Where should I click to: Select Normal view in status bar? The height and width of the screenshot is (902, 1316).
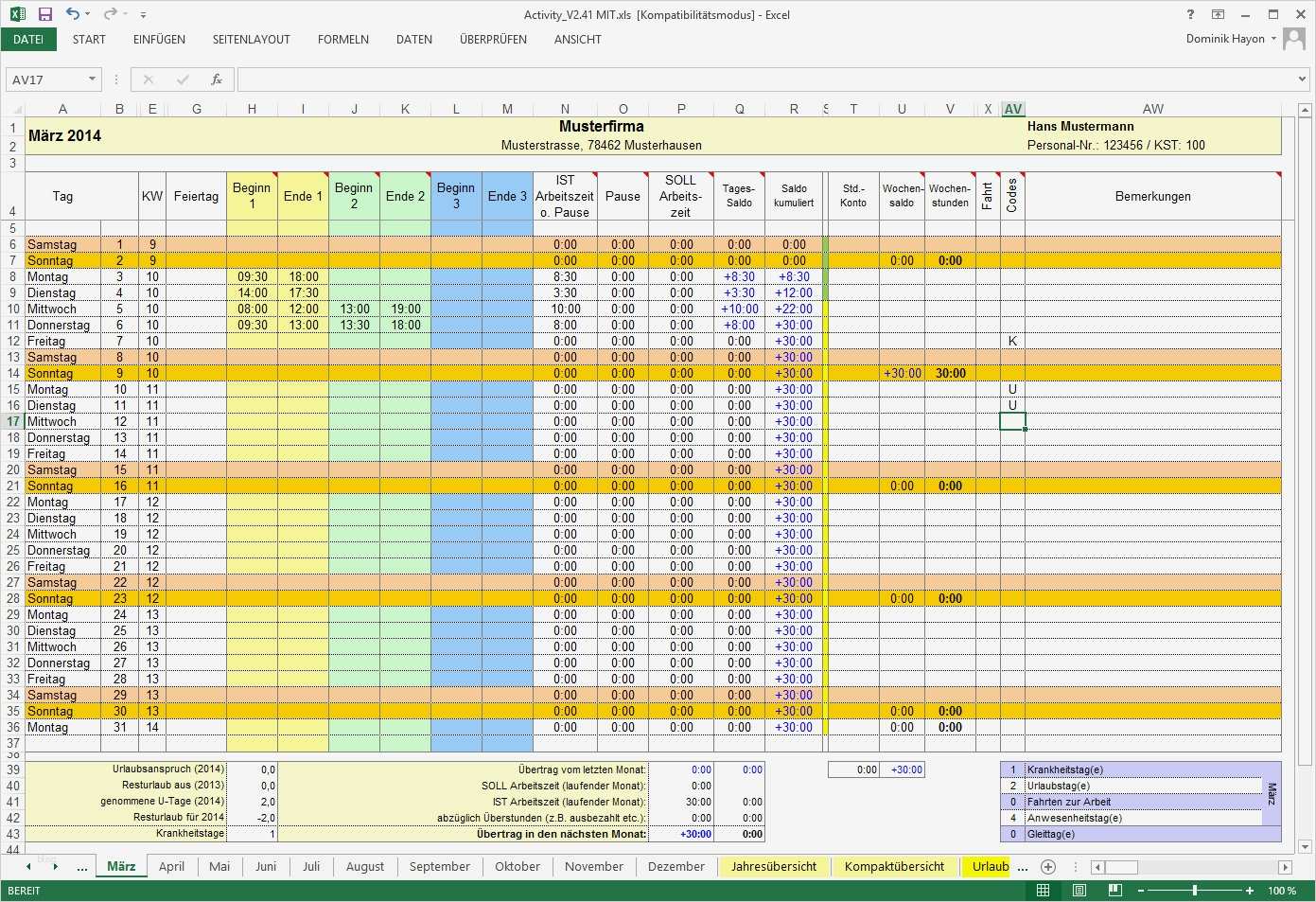coord(1042,890)
